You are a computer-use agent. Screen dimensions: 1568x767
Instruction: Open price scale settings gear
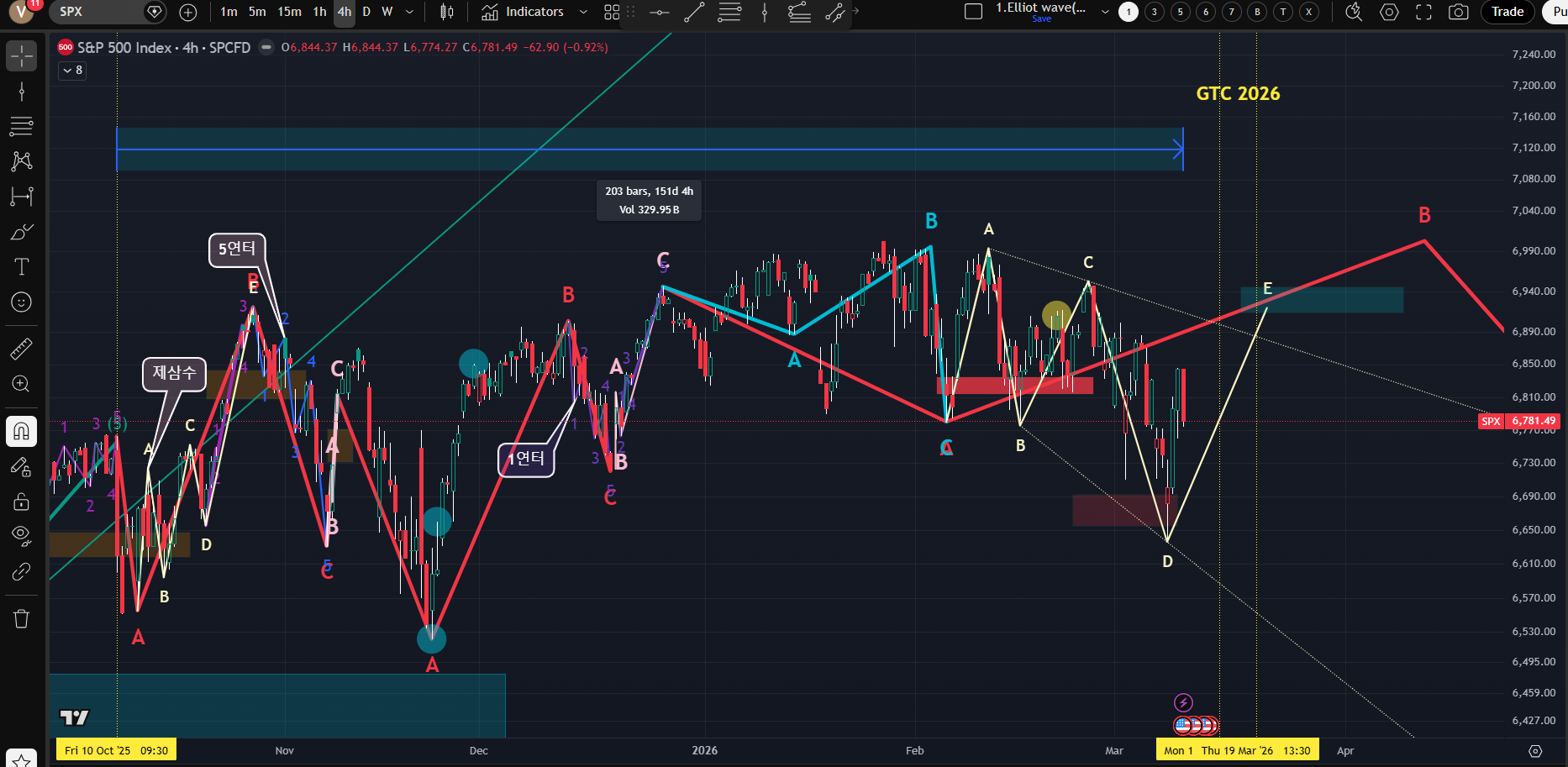[1535, 751]
